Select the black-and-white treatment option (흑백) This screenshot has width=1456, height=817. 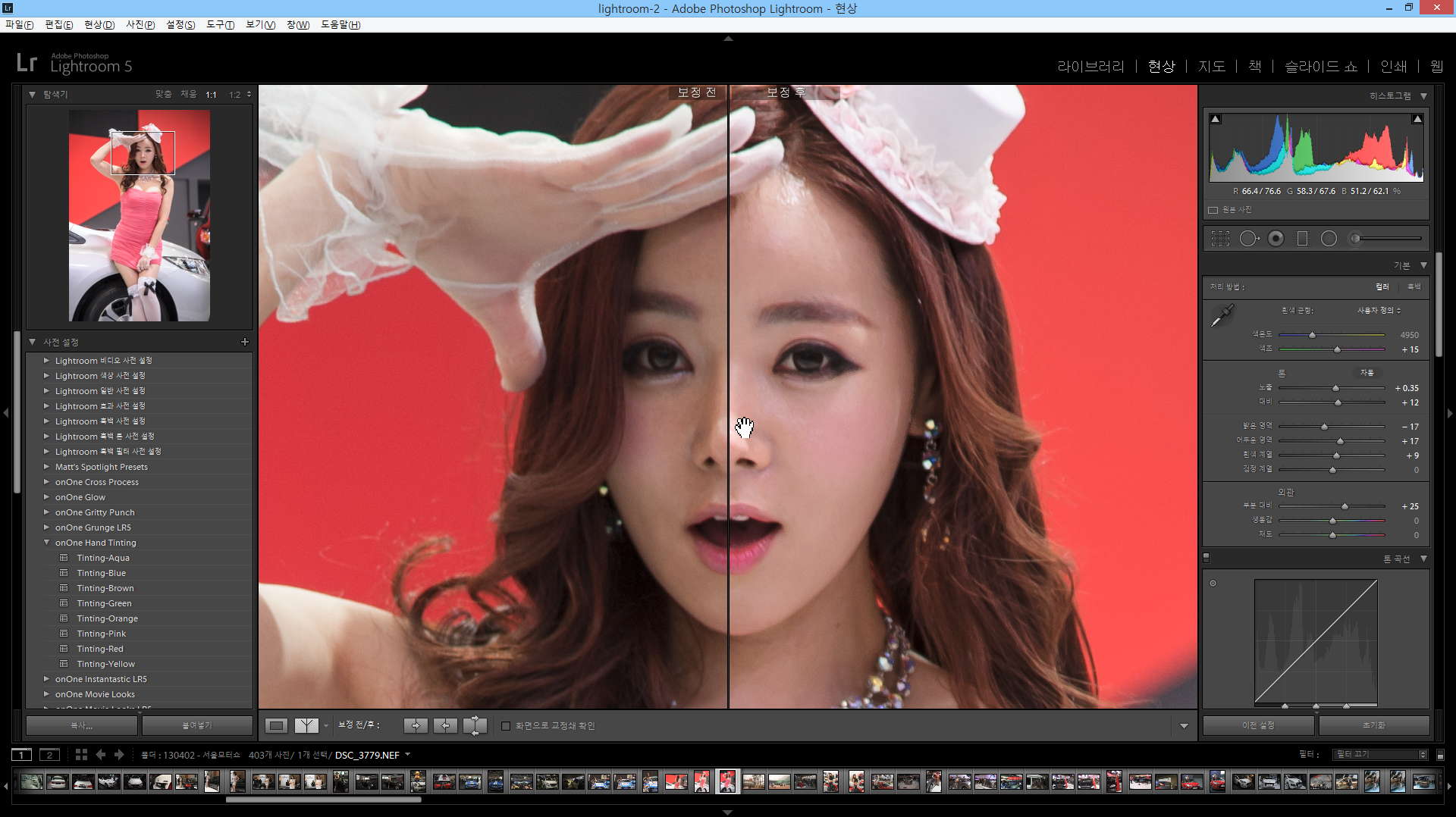pos(1414,286)
